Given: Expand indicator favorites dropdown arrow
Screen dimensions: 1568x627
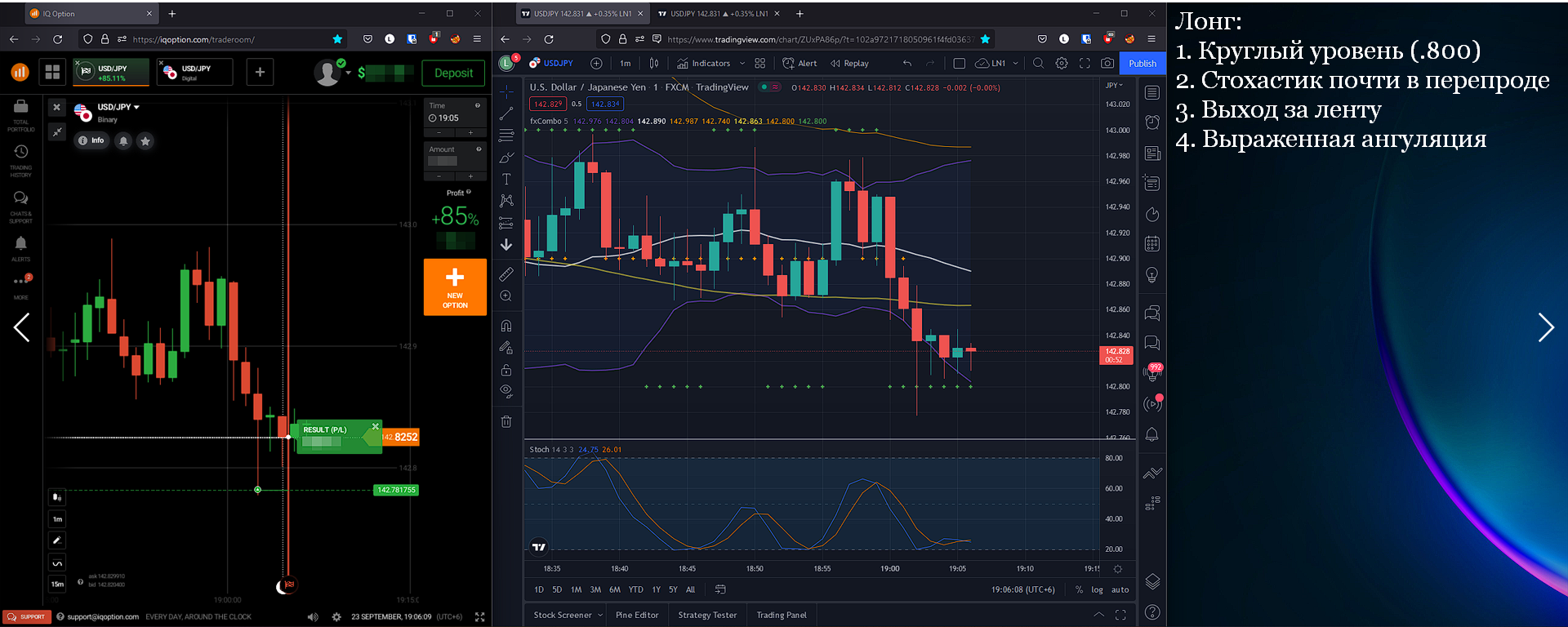Looking at the screenshot, I should [742, 63].
